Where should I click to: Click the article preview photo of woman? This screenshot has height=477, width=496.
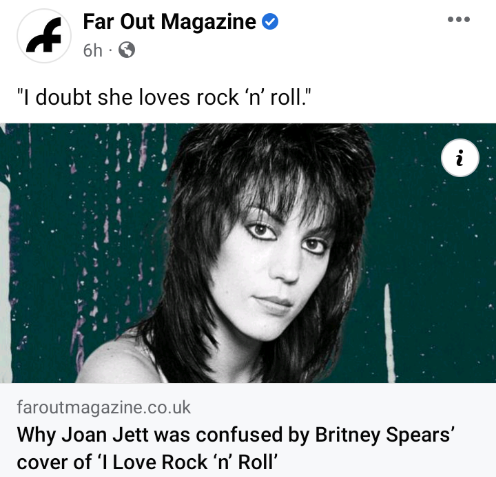point(248,253)
